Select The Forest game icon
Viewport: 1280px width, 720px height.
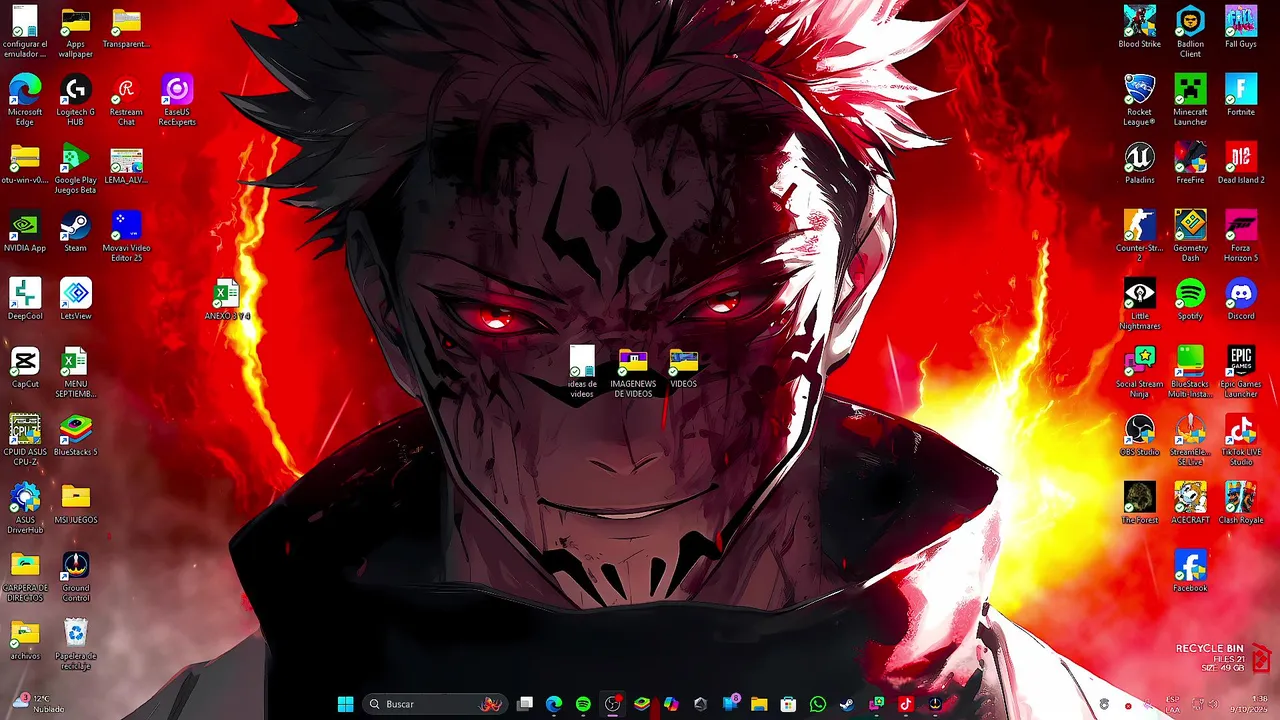tap(1139, 503)
